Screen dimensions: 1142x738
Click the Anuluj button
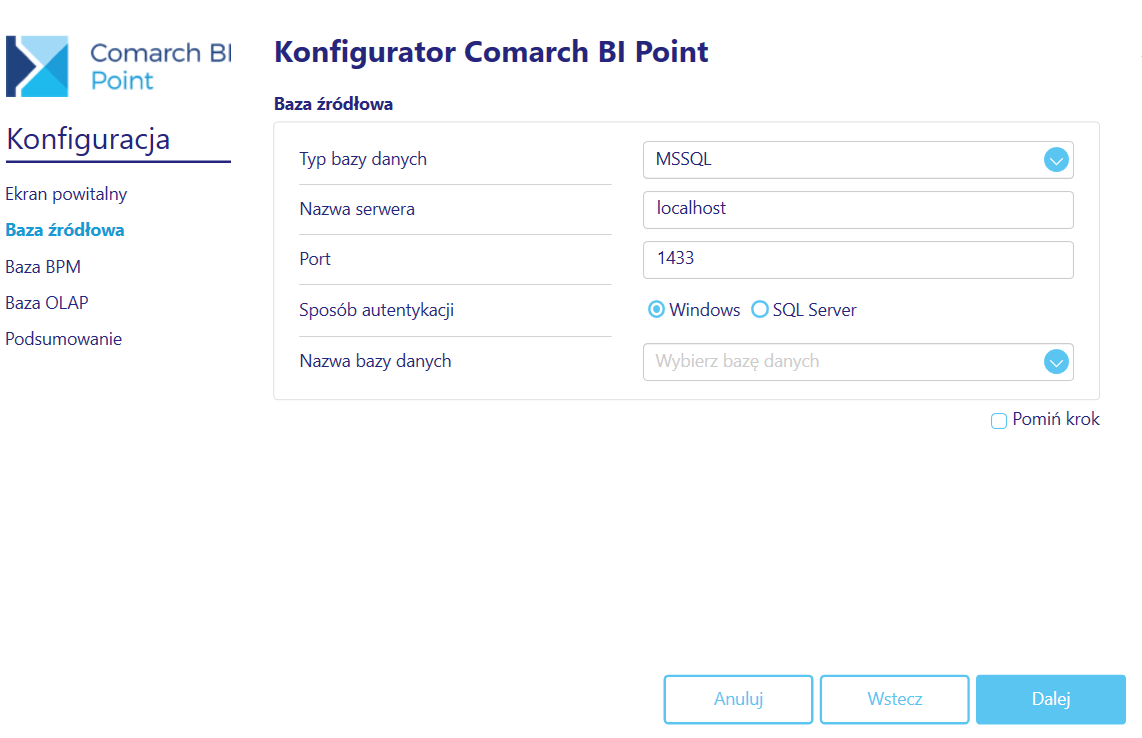[x=739, y=699]
